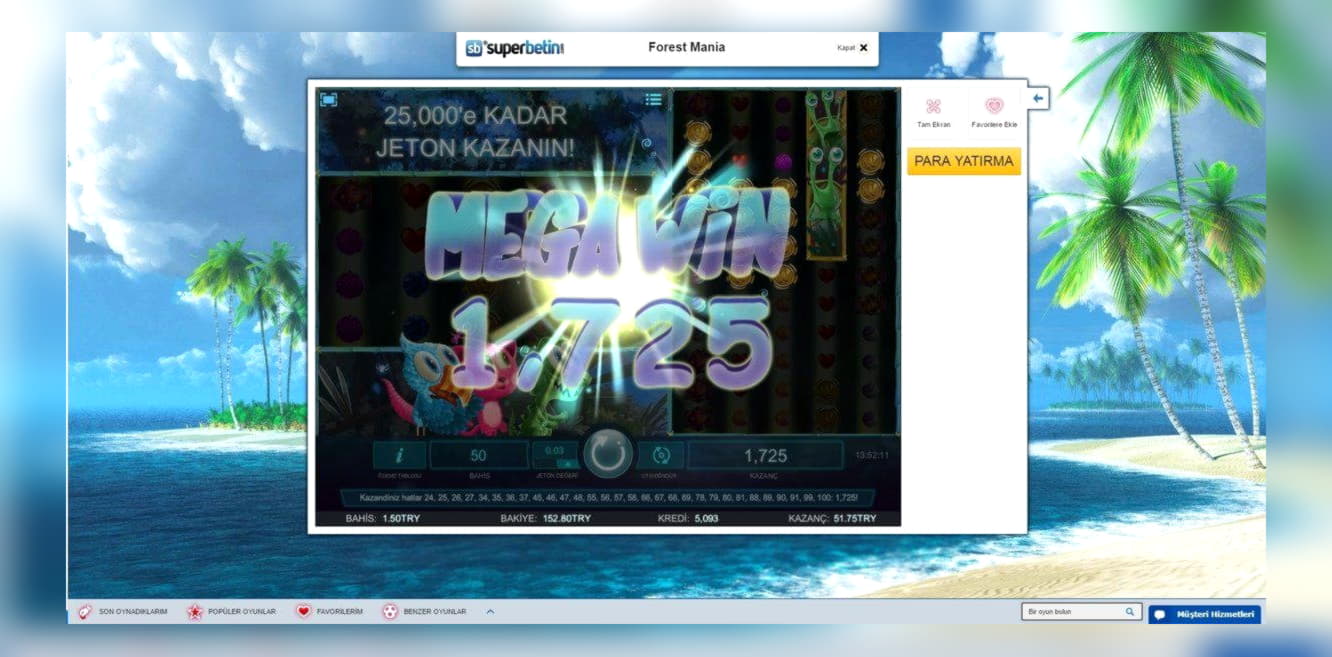The image size is (1332, 657).
Task: Open the game menu list icon
Action: (653, 99)
